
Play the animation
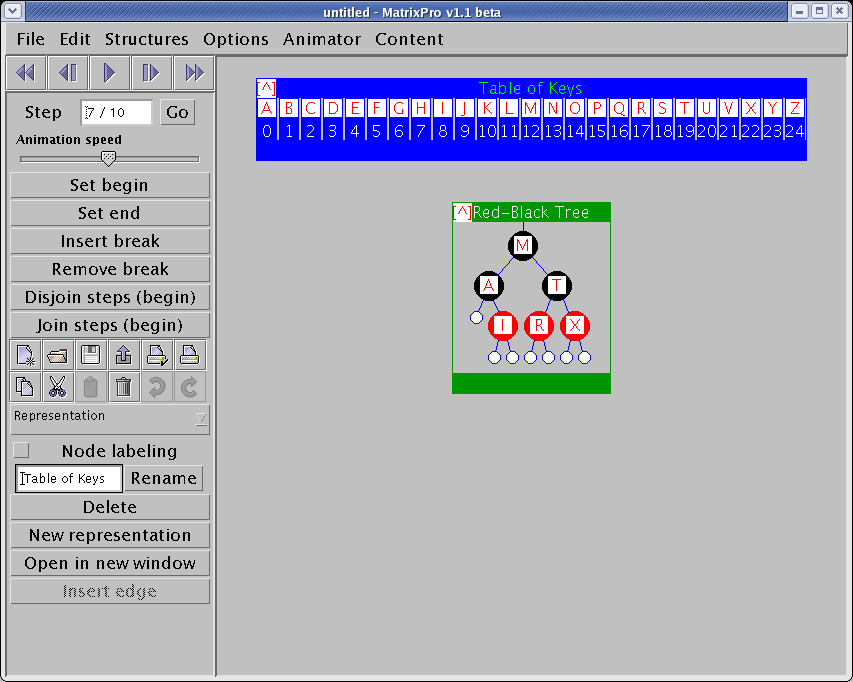pyautogui.click(x=109, y=72)
